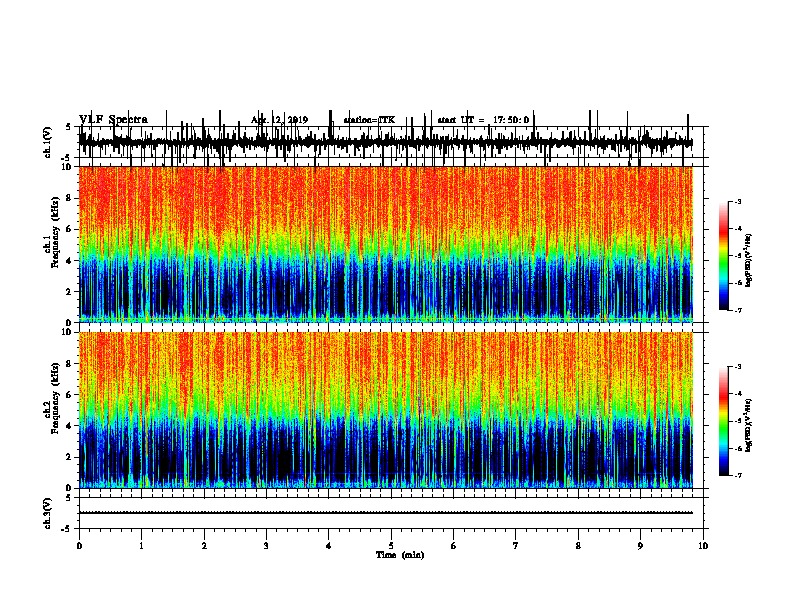Click time axis tick label '7'
The width and height of the screenshot is (792, 612).
[x=516, y=546]
